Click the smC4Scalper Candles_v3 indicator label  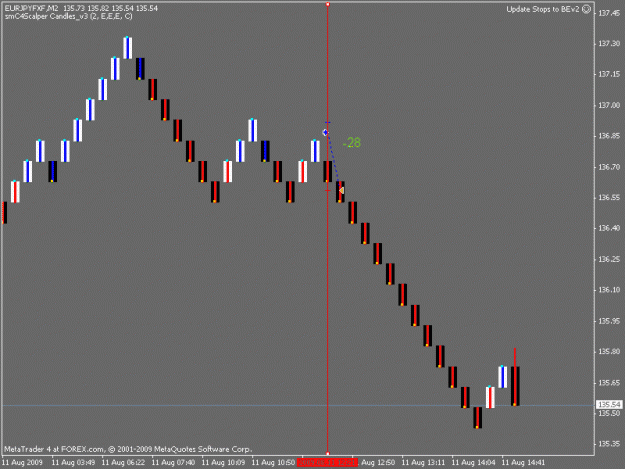click(x=69, y=16)
